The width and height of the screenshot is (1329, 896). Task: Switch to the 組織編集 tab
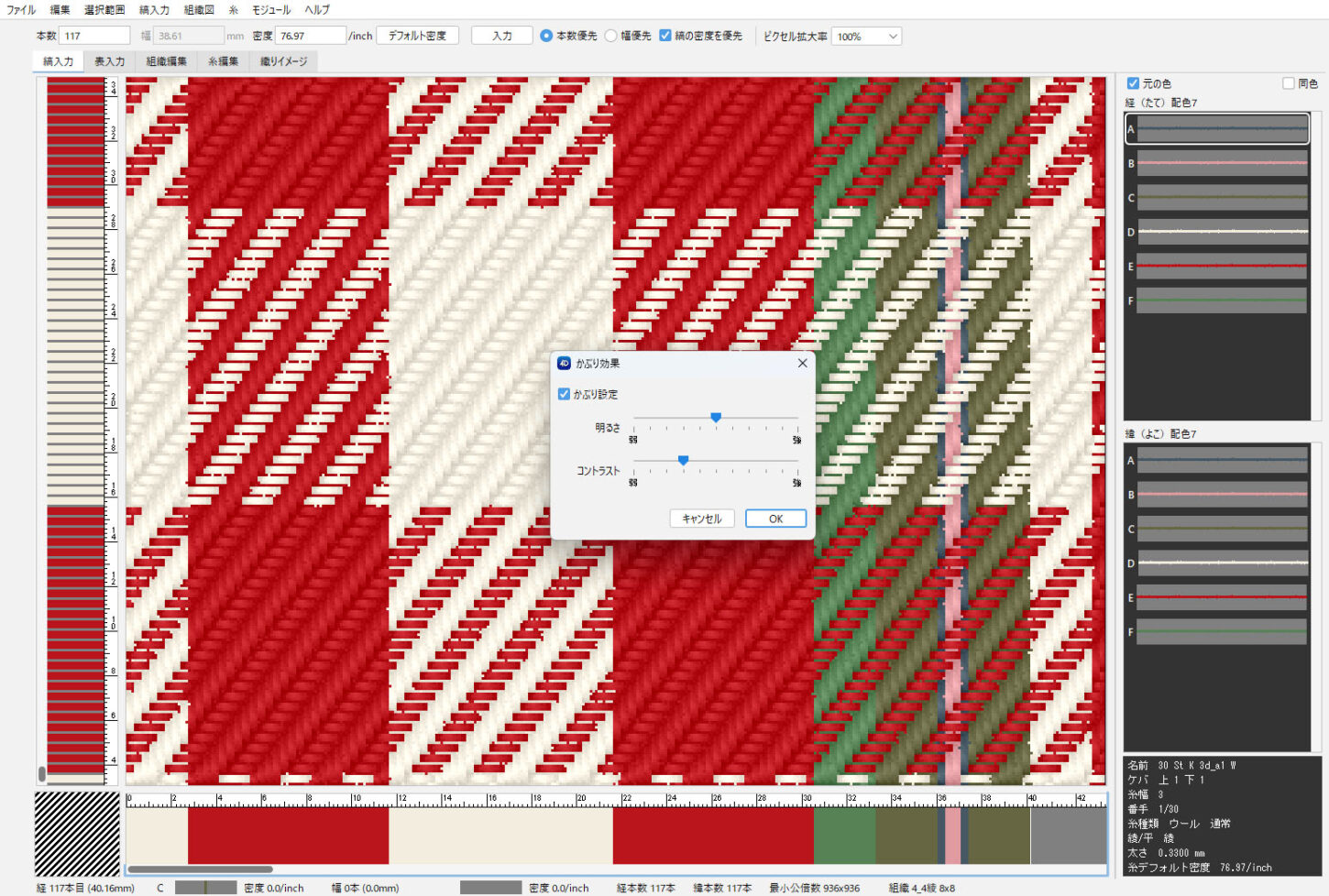(166, 61)
